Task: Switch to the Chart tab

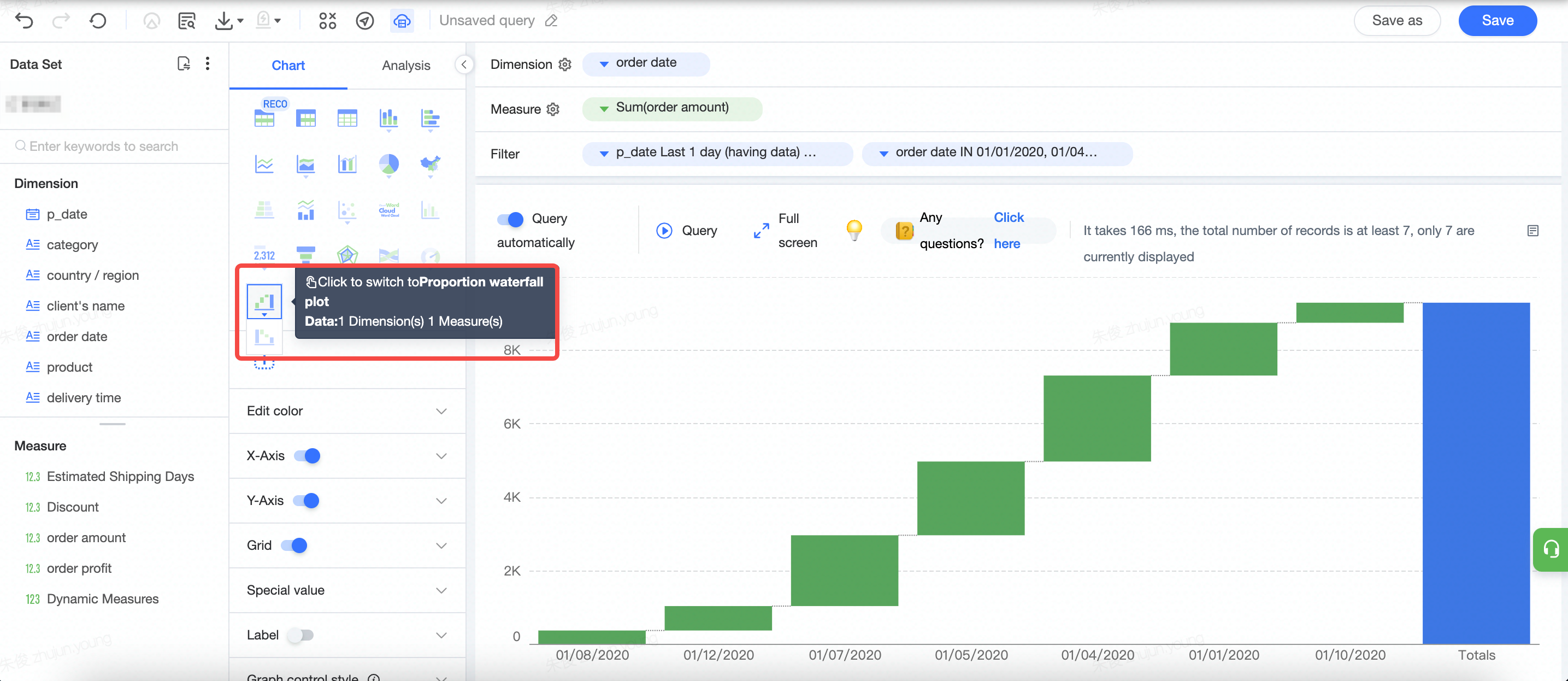Action: click(x=288, y=65)
